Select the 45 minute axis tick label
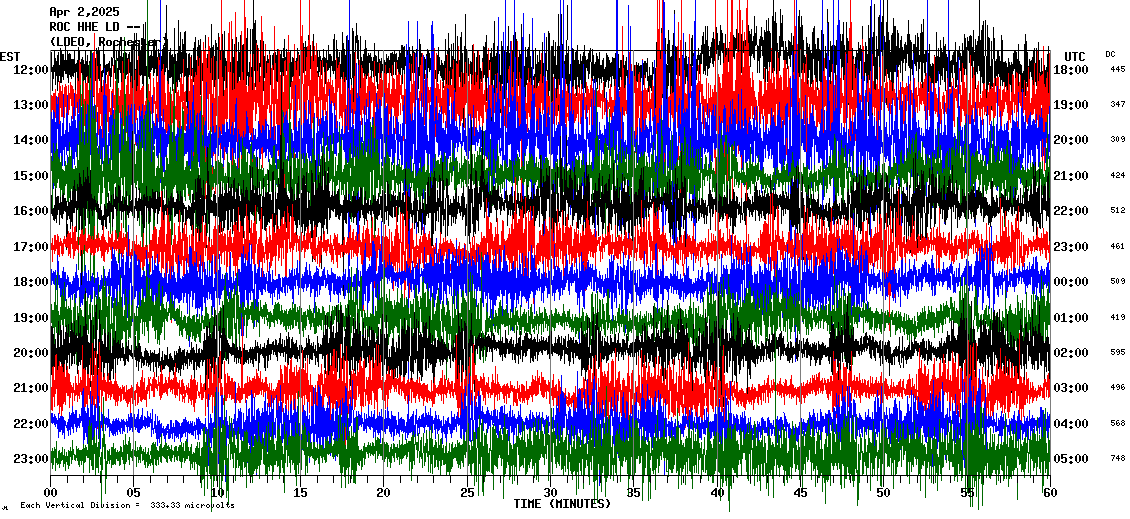Viewport: 1130px width, 519px height. [800, 493]
